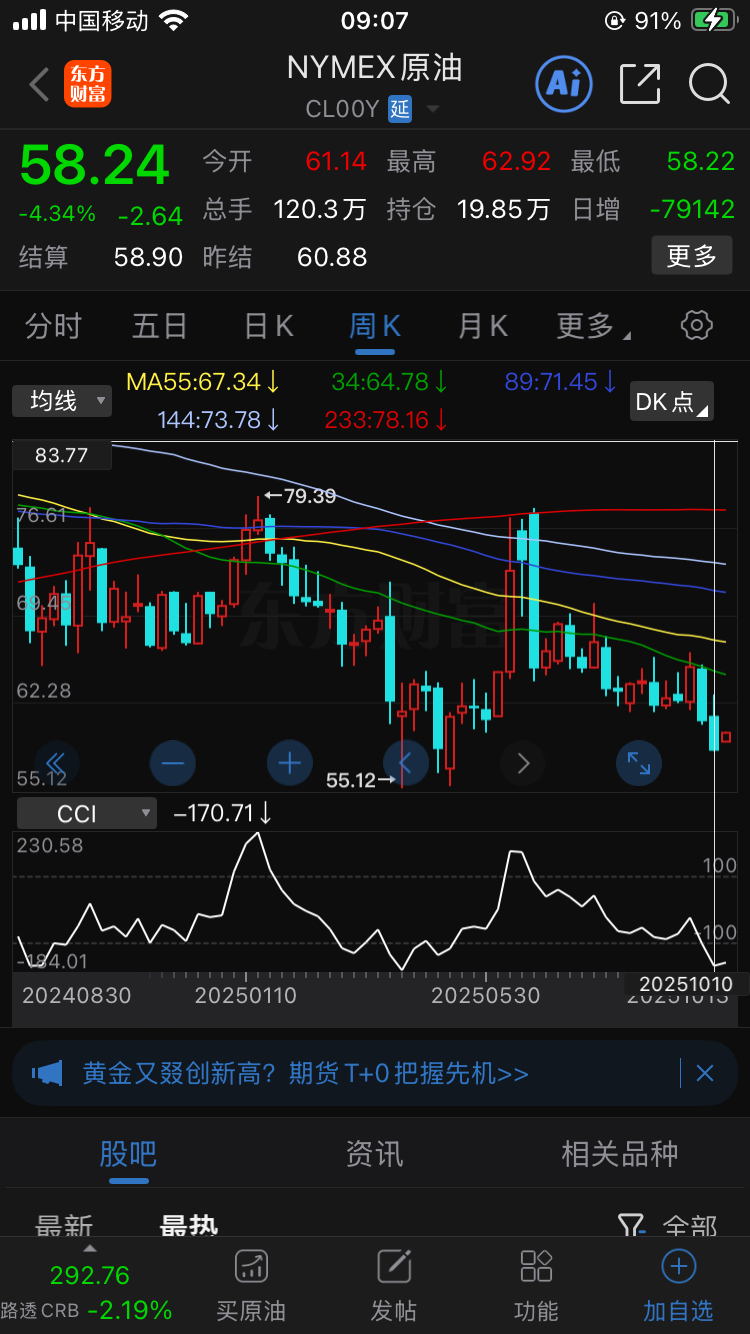This screenshot has width=750, height=1334.
Task: Switch to 五日 tab
Action: (x=160, y=326)
